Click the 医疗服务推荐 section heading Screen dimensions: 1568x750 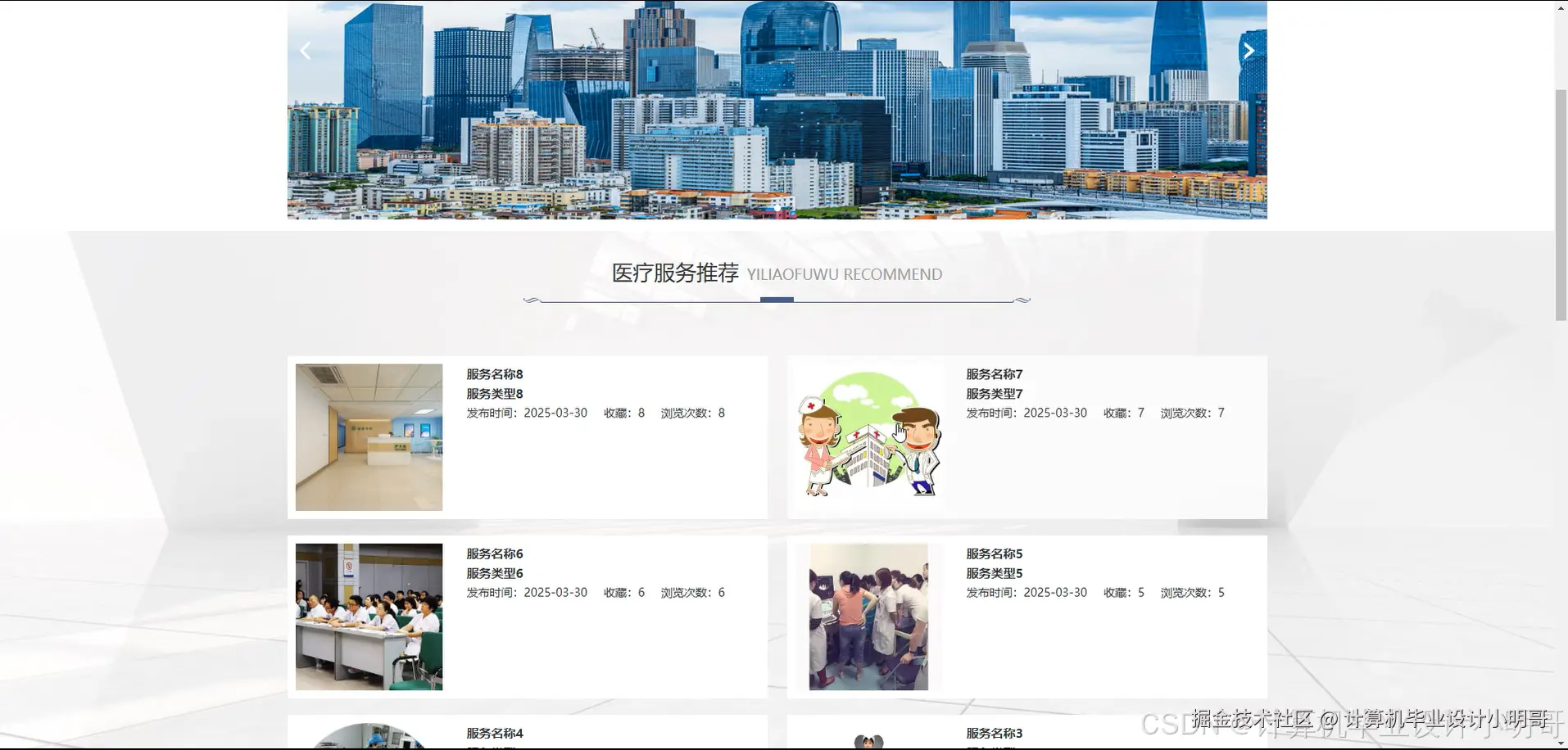[x=673, y=273]
